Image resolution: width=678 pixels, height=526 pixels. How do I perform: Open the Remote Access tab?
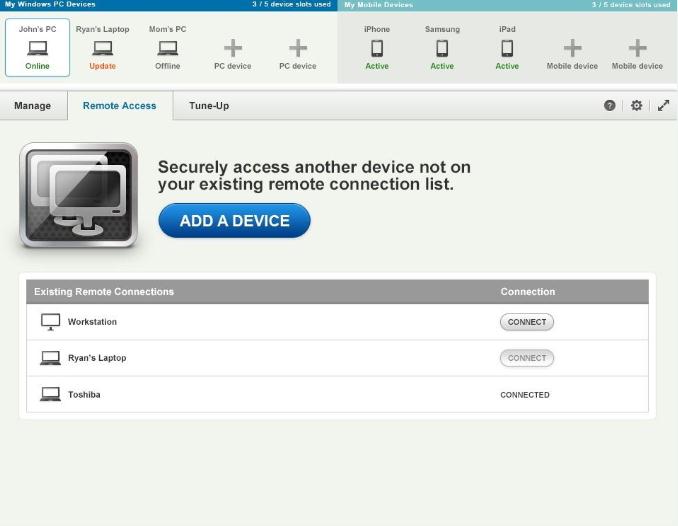point(119,106)
